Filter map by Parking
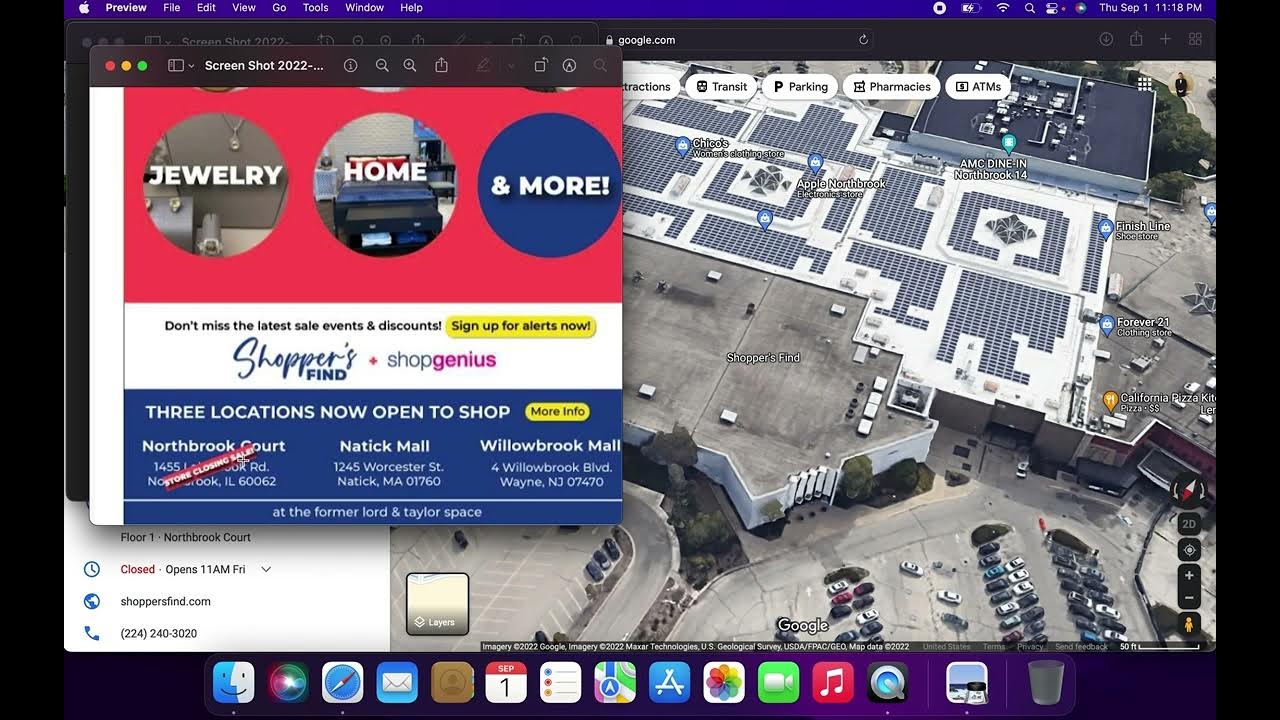This screenshot has height=720, width=1280. 800,87
